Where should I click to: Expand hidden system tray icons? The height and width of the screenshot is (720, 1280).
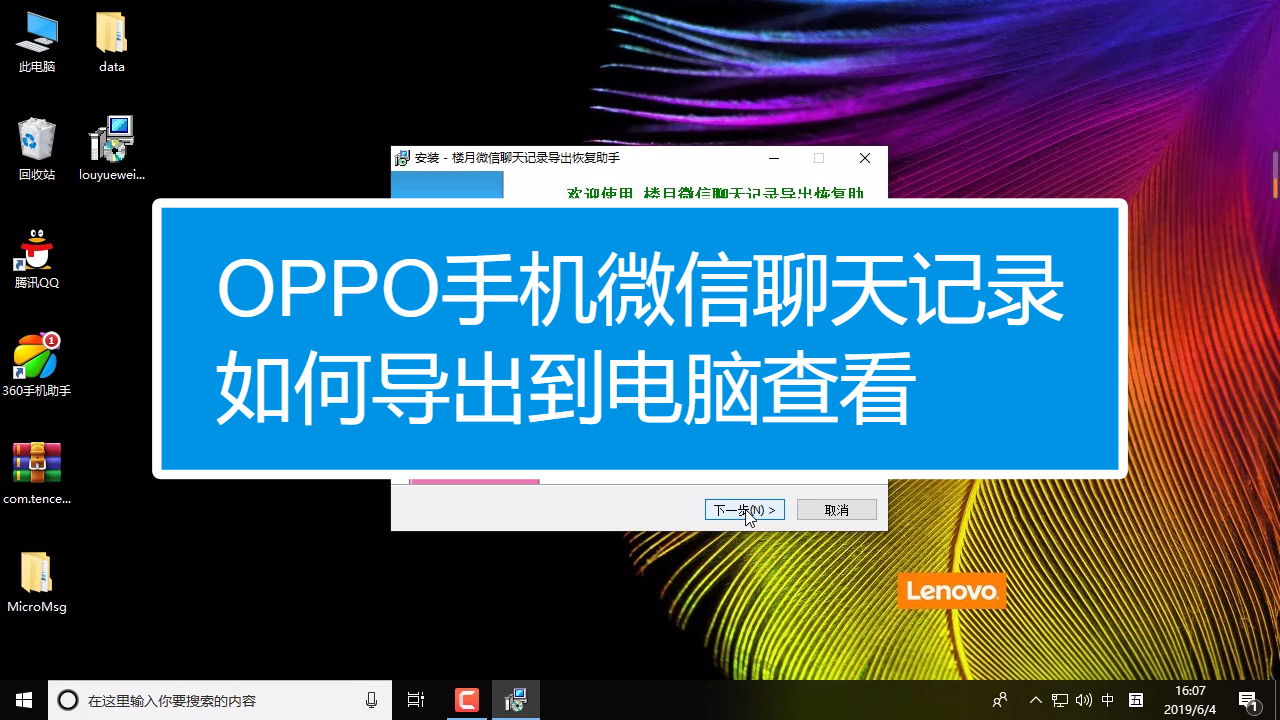point(1036,700)
